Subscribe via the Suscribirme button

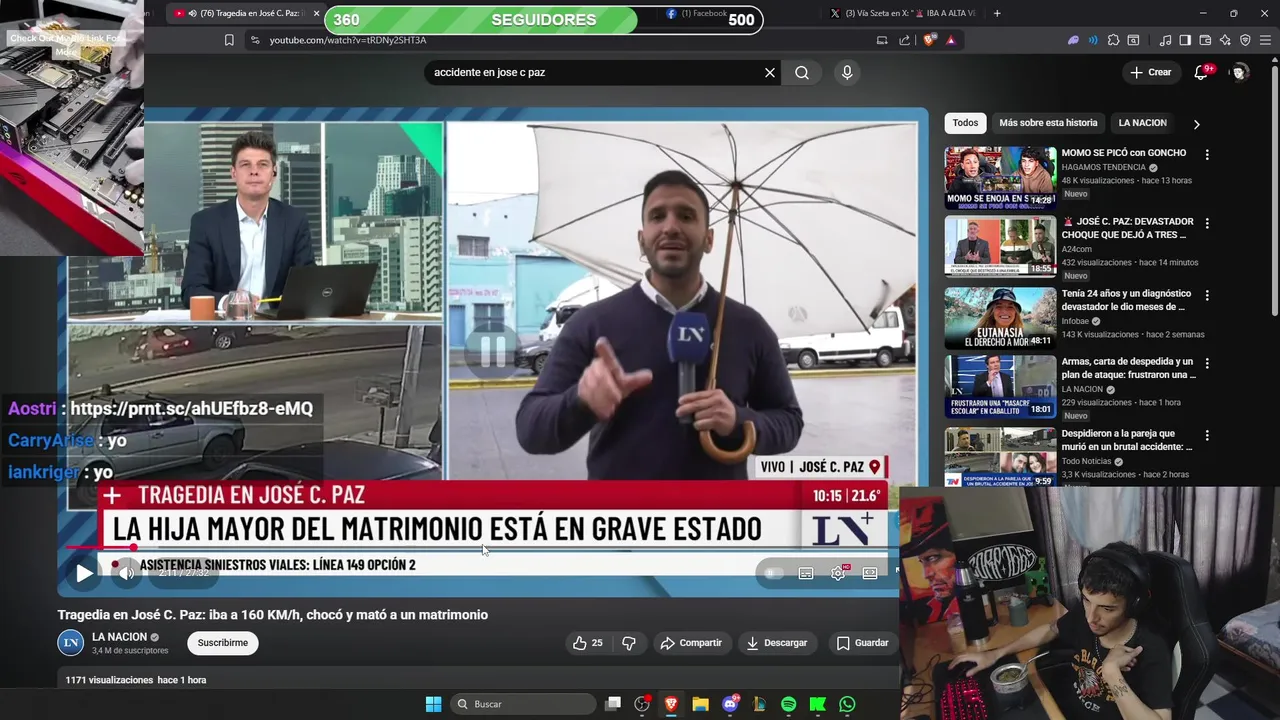coord(222,643)
